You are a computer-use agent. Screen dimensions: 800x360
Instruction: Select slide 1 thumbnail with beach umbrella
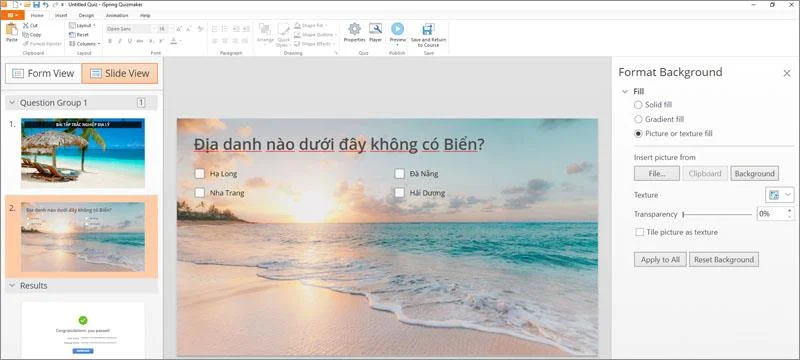(83, 153)
